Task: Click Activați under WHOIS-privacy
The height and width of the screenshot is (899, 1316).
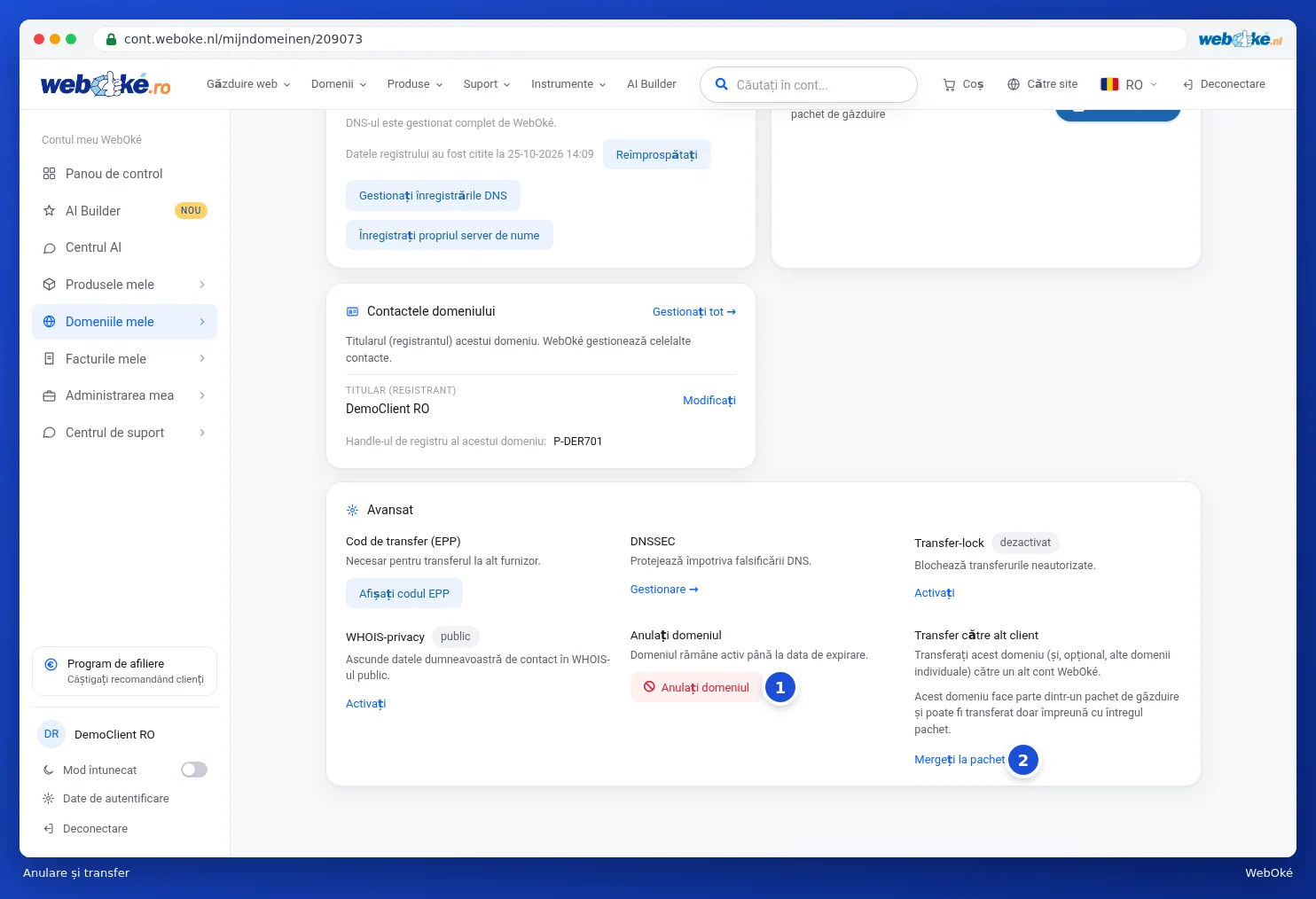Action: 365,704
